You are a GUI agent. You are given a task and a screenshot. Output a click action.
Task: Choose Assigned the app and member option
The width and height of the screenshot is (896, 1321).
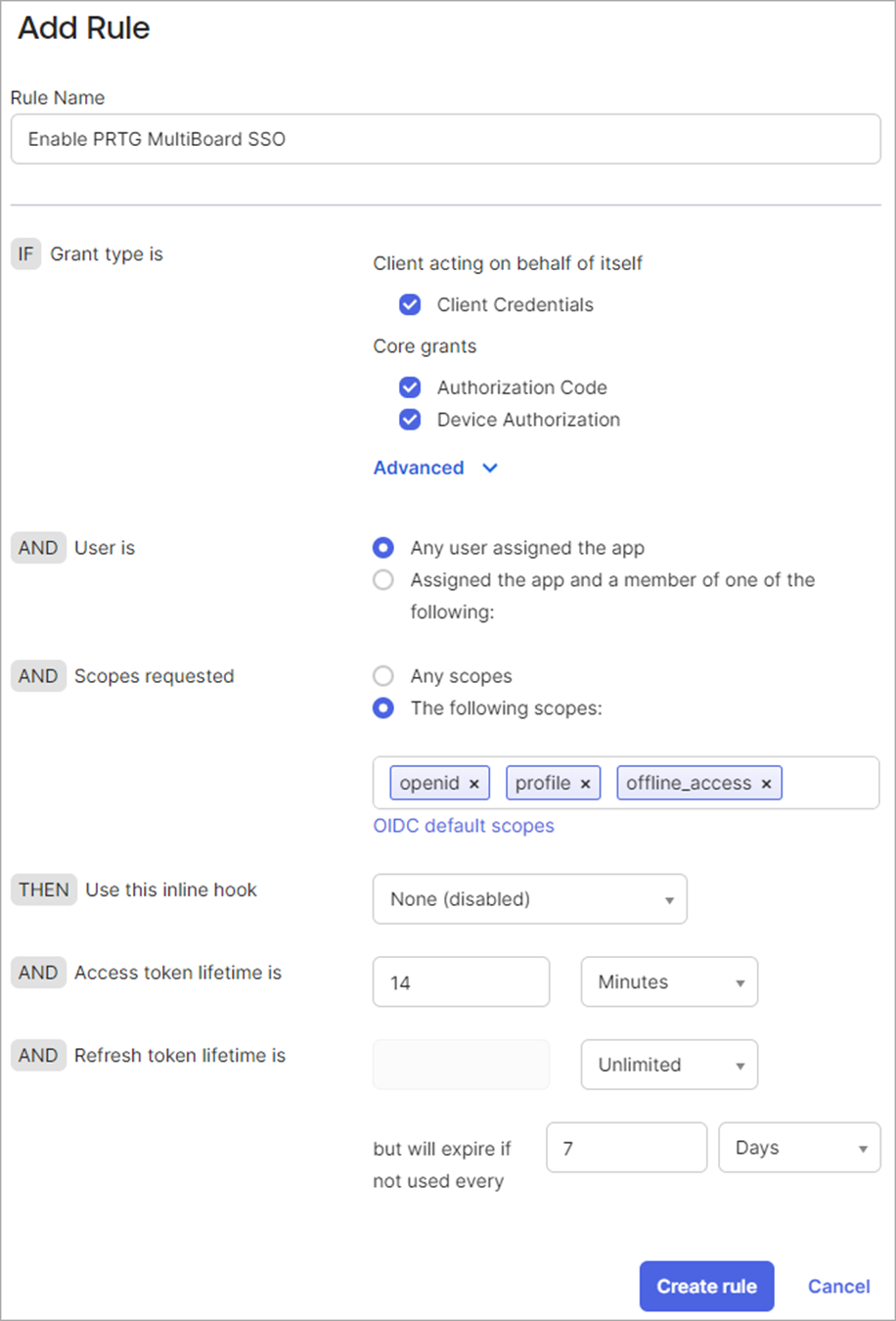pos(383,580)
